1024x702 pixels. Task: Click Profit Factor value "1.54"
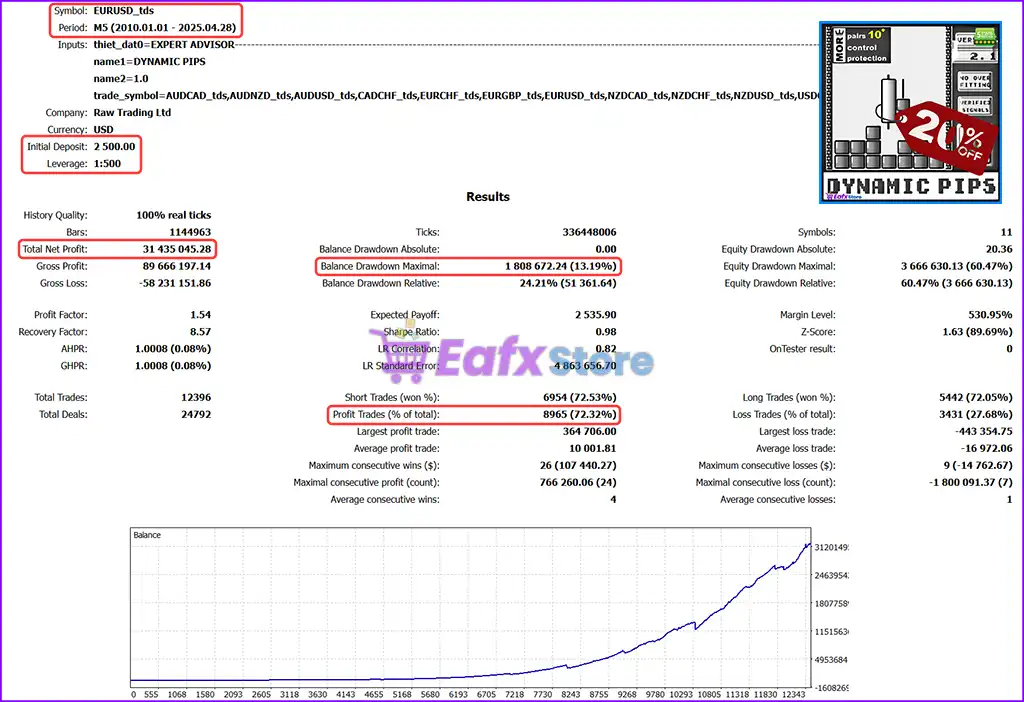click(200, 314)
